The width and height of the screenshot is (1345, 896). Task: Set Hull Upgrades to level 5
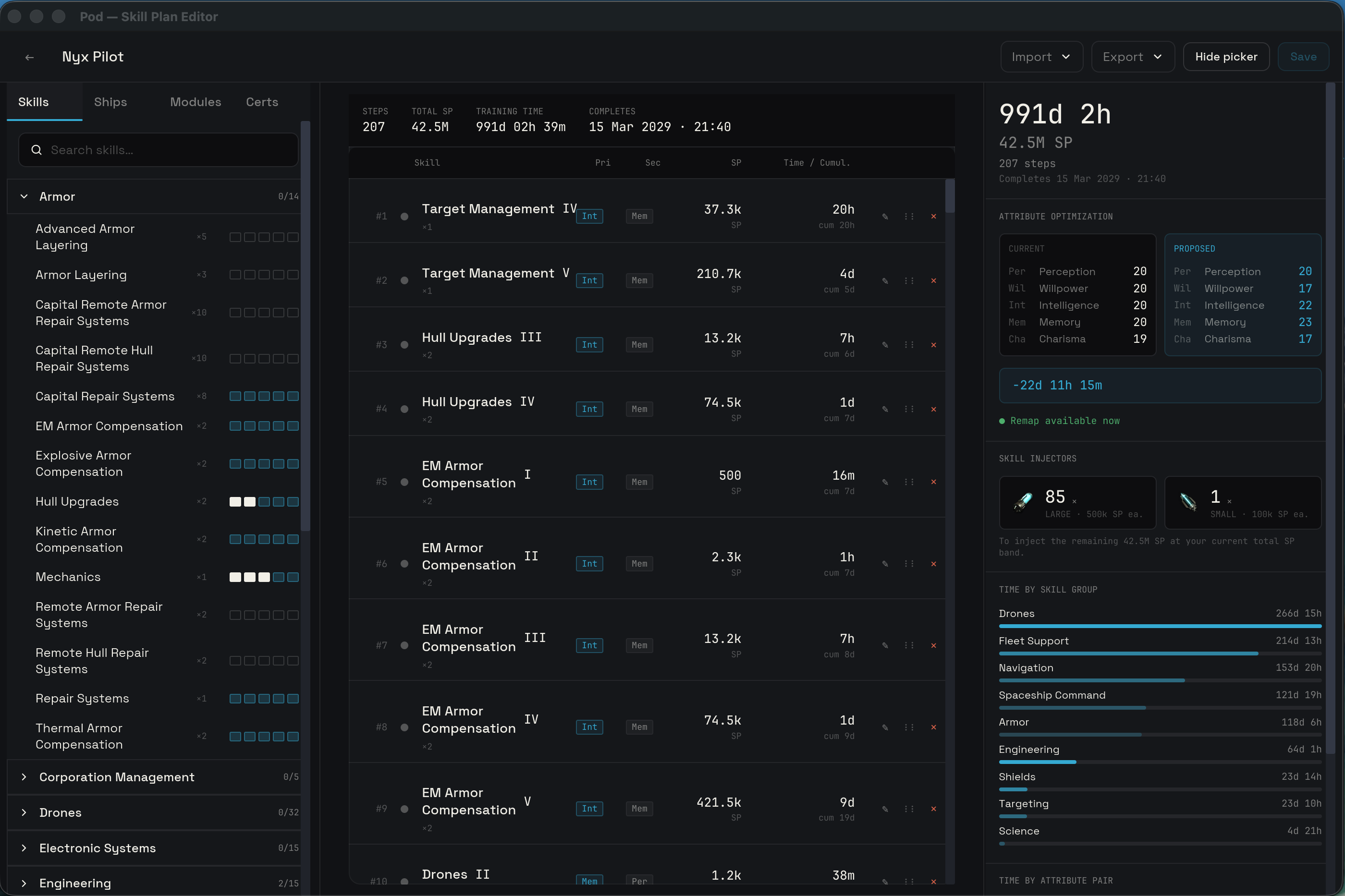pos(293,502)
